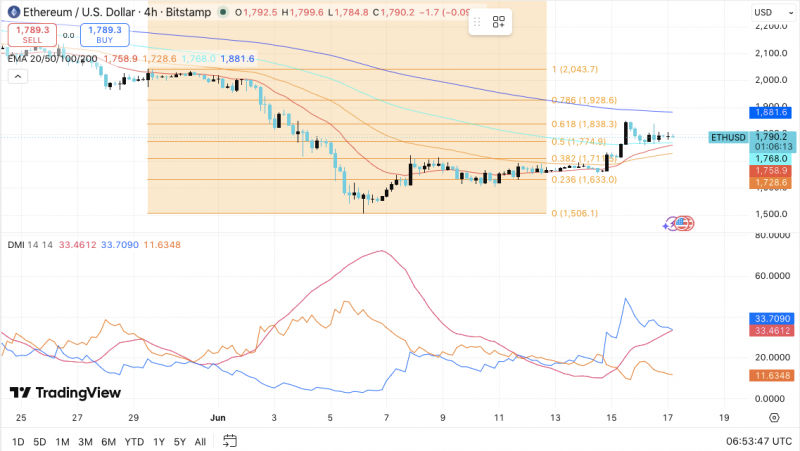This screenshot has height=451, width=800.
Task: Open the USD currency dropdown
Action: [773, 12]
